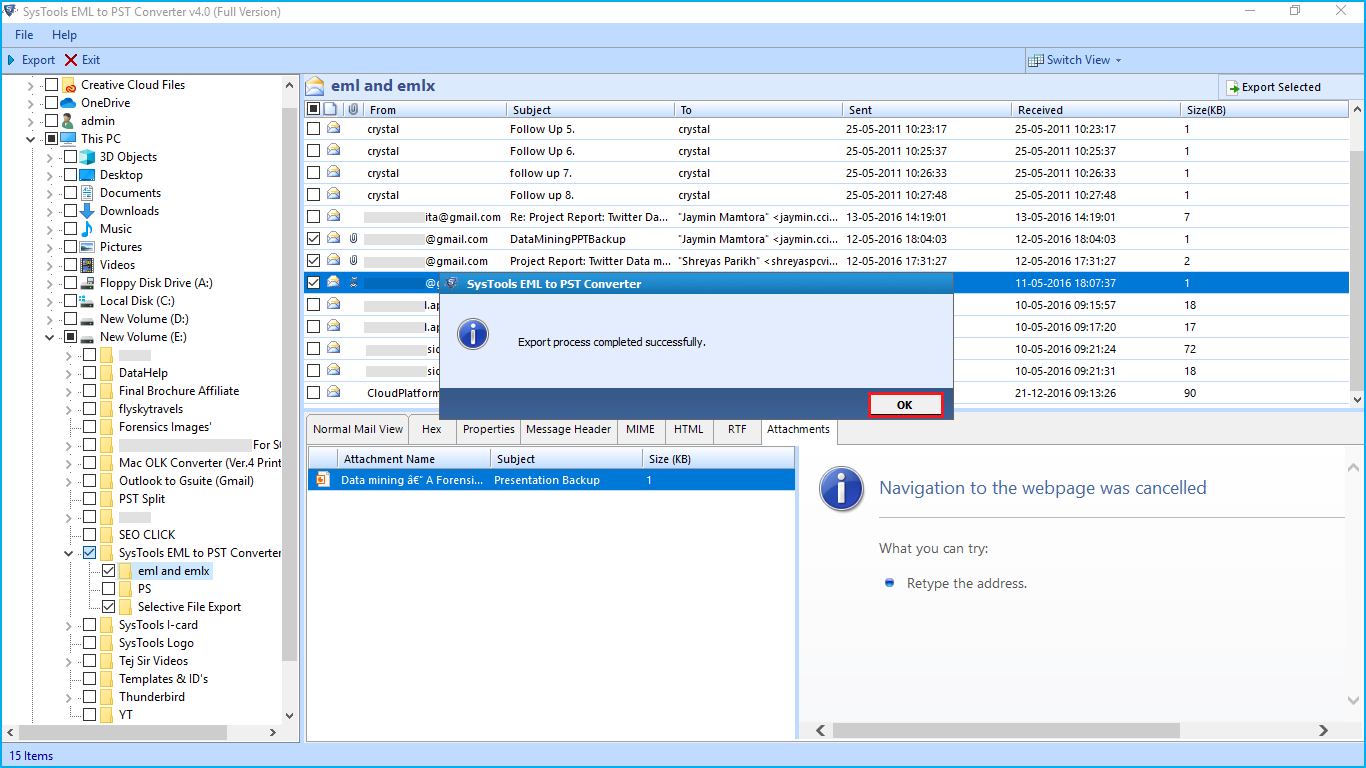
Task: Uncheck the DataMiningPPTBackup email checkbox
Action: click(x=314, y=239)
